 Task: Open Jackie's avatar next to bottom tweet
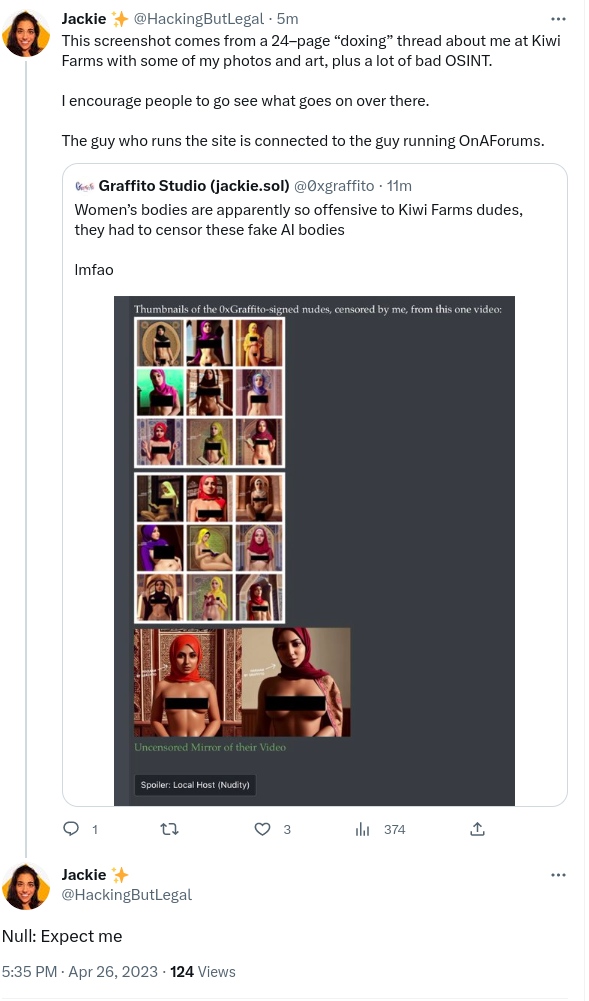click(x=26, y=886)
